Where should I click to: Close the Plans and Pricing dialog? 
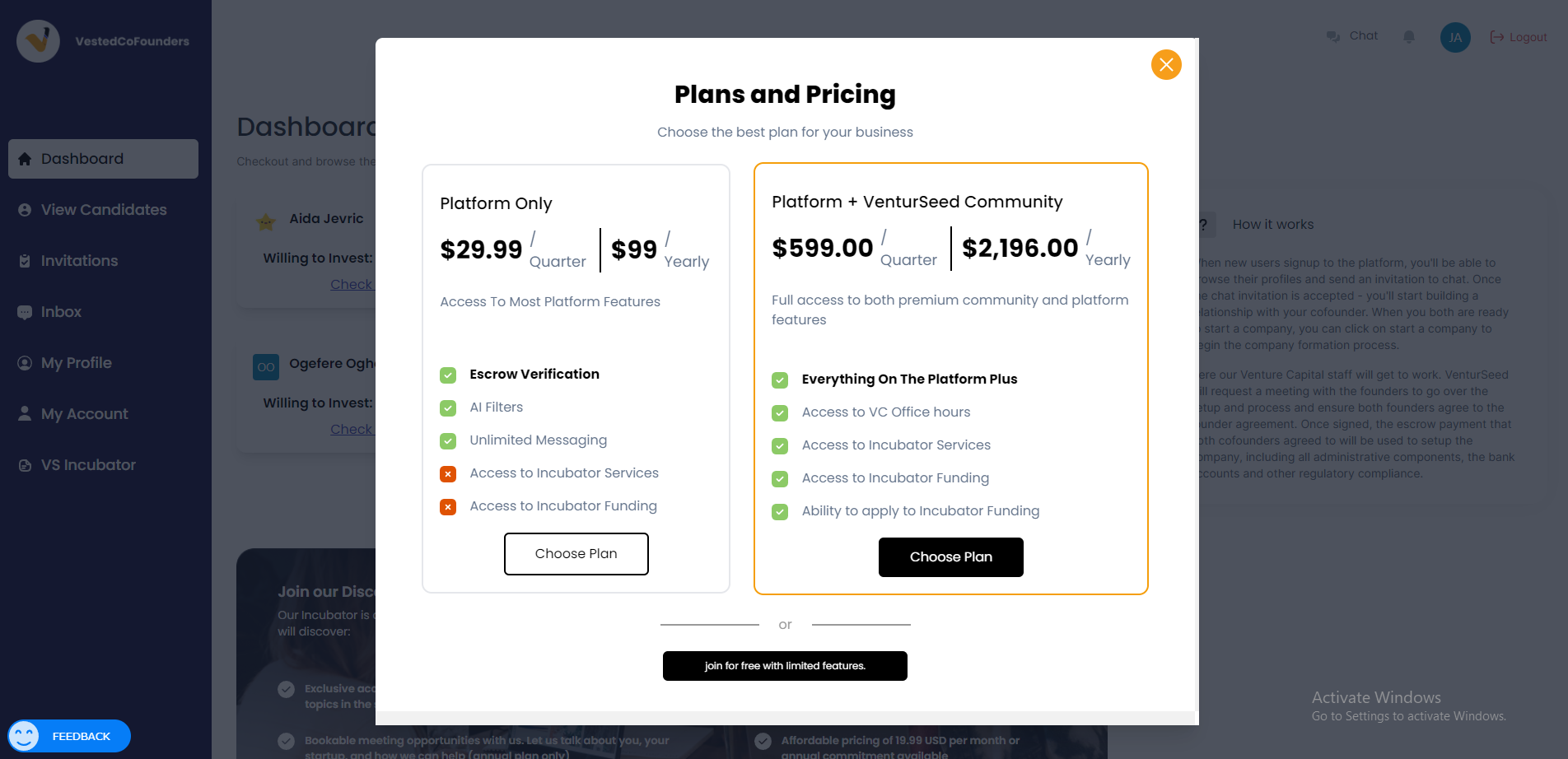[x=1166, y=64]
